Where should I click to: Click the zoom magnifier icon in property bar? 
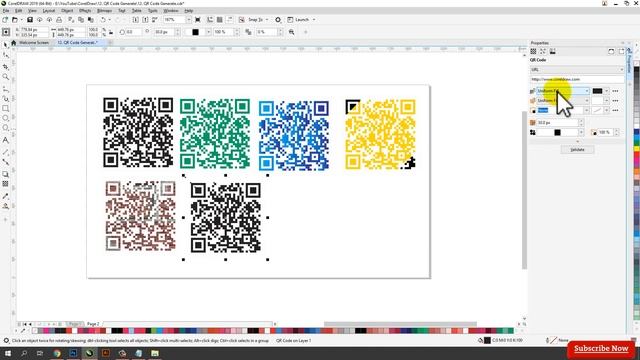click(x=291, y=32)
